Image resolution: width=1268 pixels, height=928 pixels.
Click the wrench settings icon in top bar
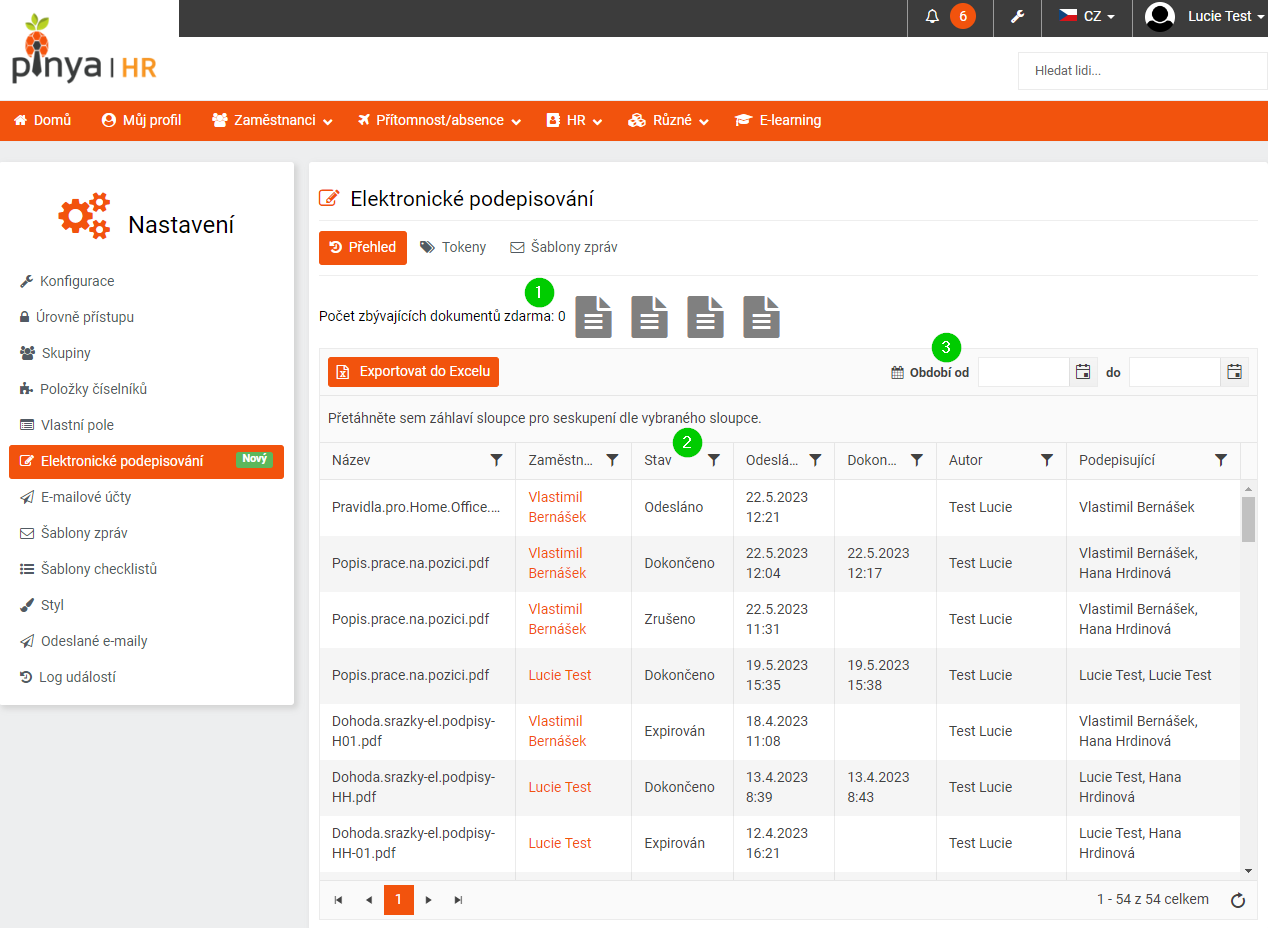1018,16
